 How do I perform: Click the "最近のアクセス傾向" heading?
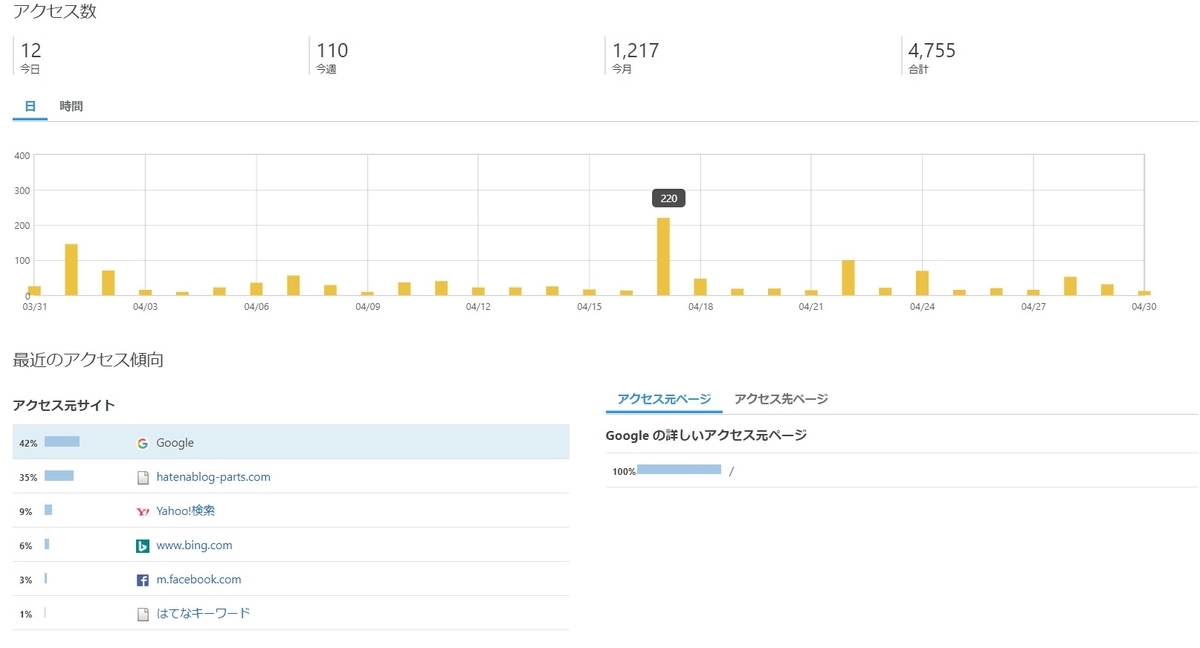click(x=88, y=359)
